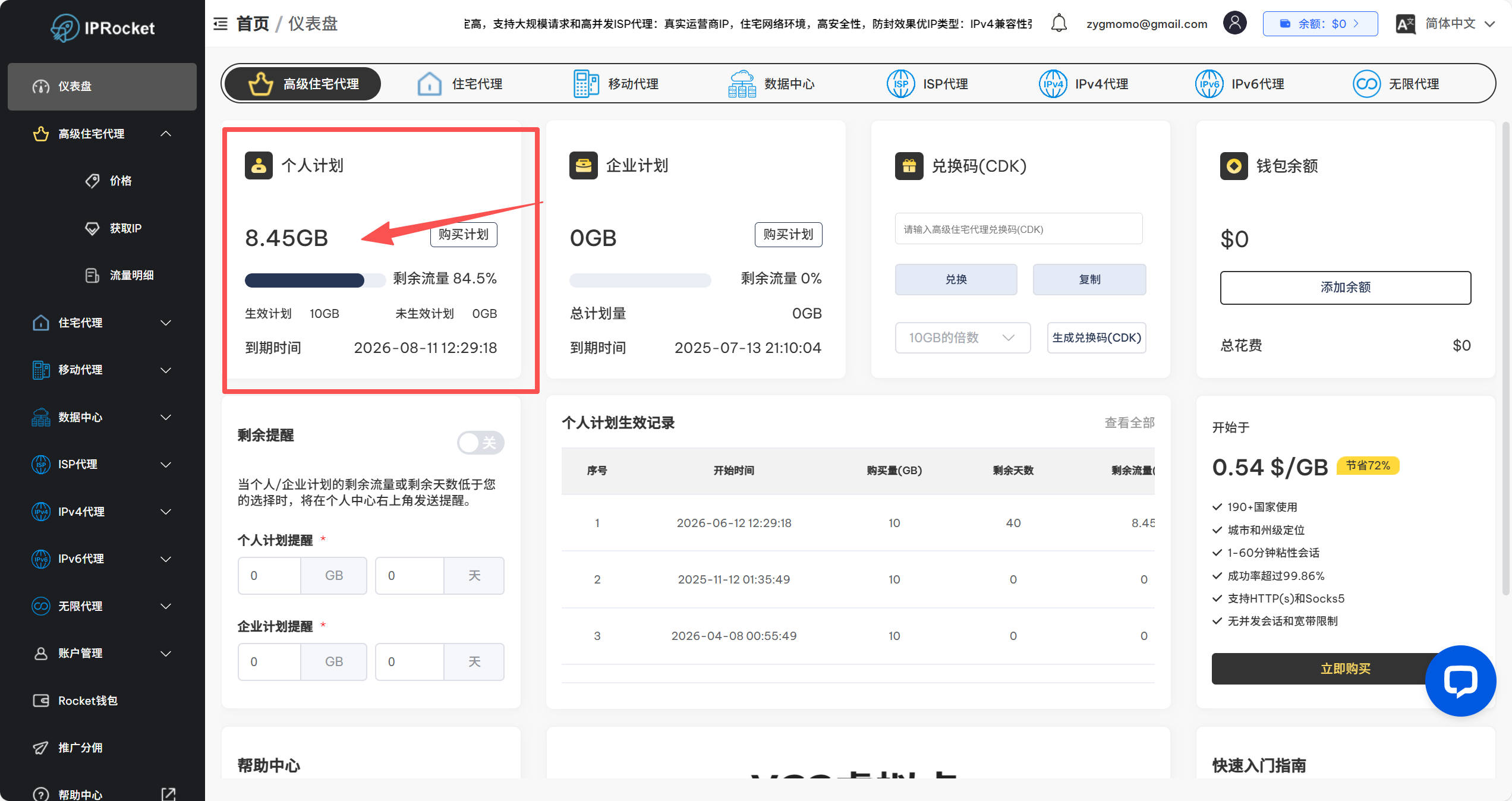Click the 流量明细 document icon
This screenshot has width=1512, height=801.
[x=92, y=275]
